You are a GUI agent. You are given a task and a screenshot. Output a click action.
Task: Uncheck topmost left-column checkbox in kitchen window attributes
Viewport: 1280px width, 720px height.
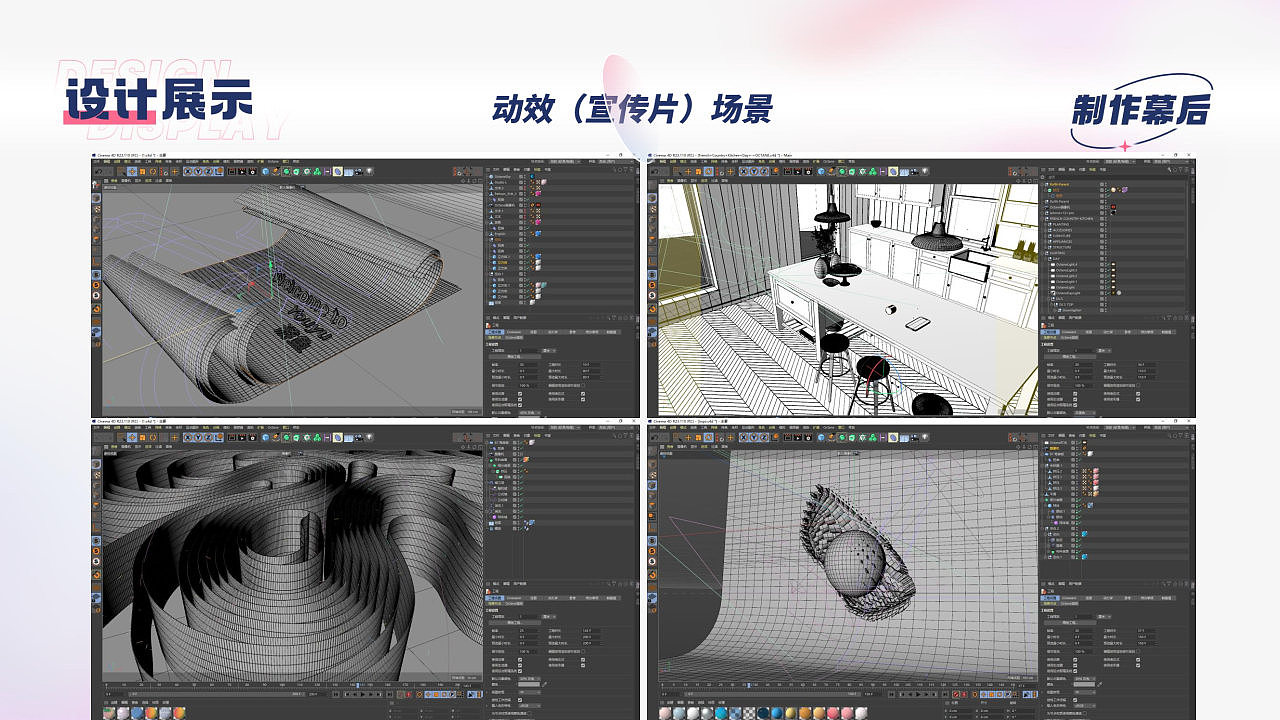click(1075, 394)
